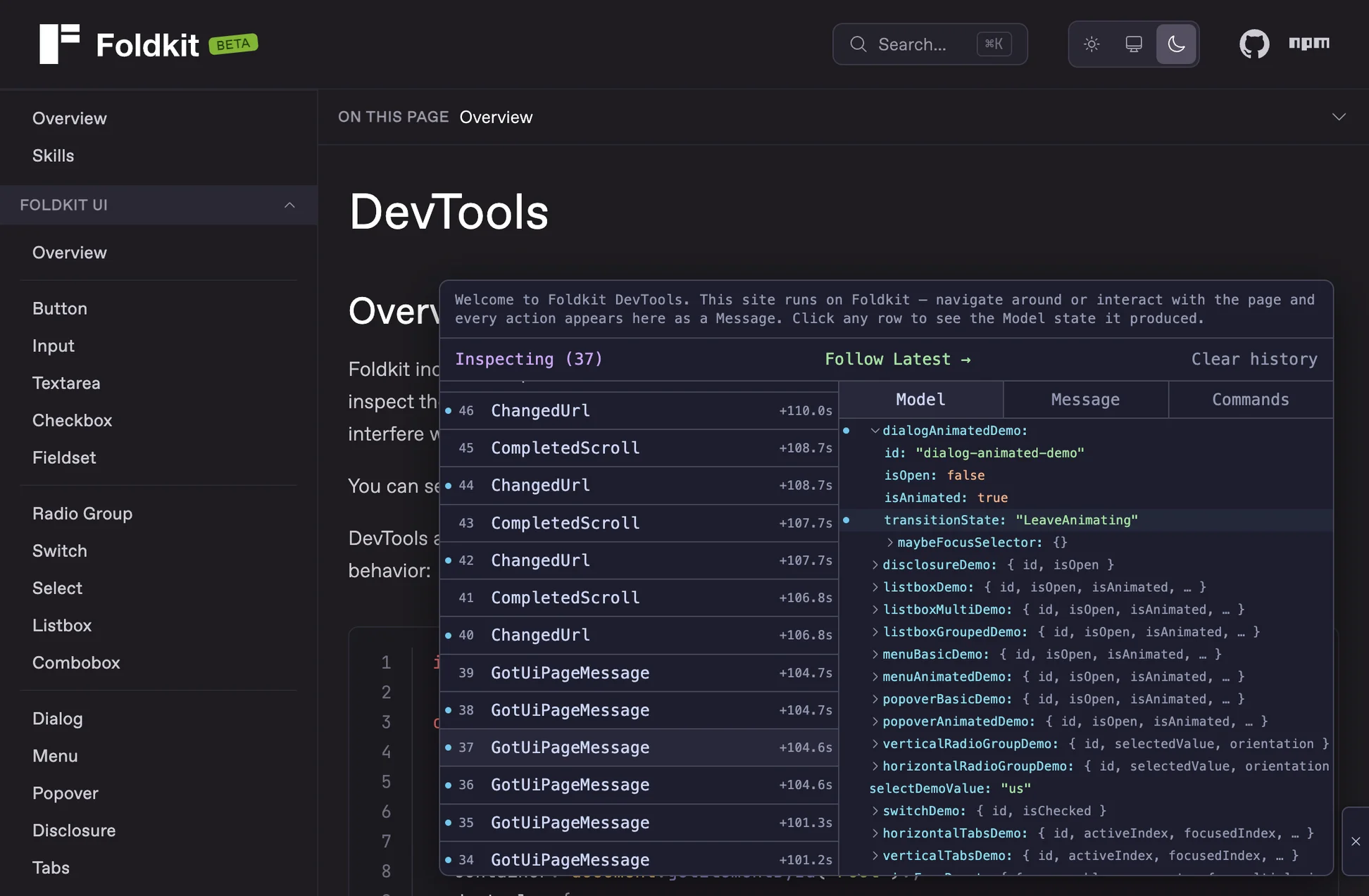Collapse the FOLDKIT UI sidebar section
The width and height of the screenshot is (1369, 896).
pos(290,205)
